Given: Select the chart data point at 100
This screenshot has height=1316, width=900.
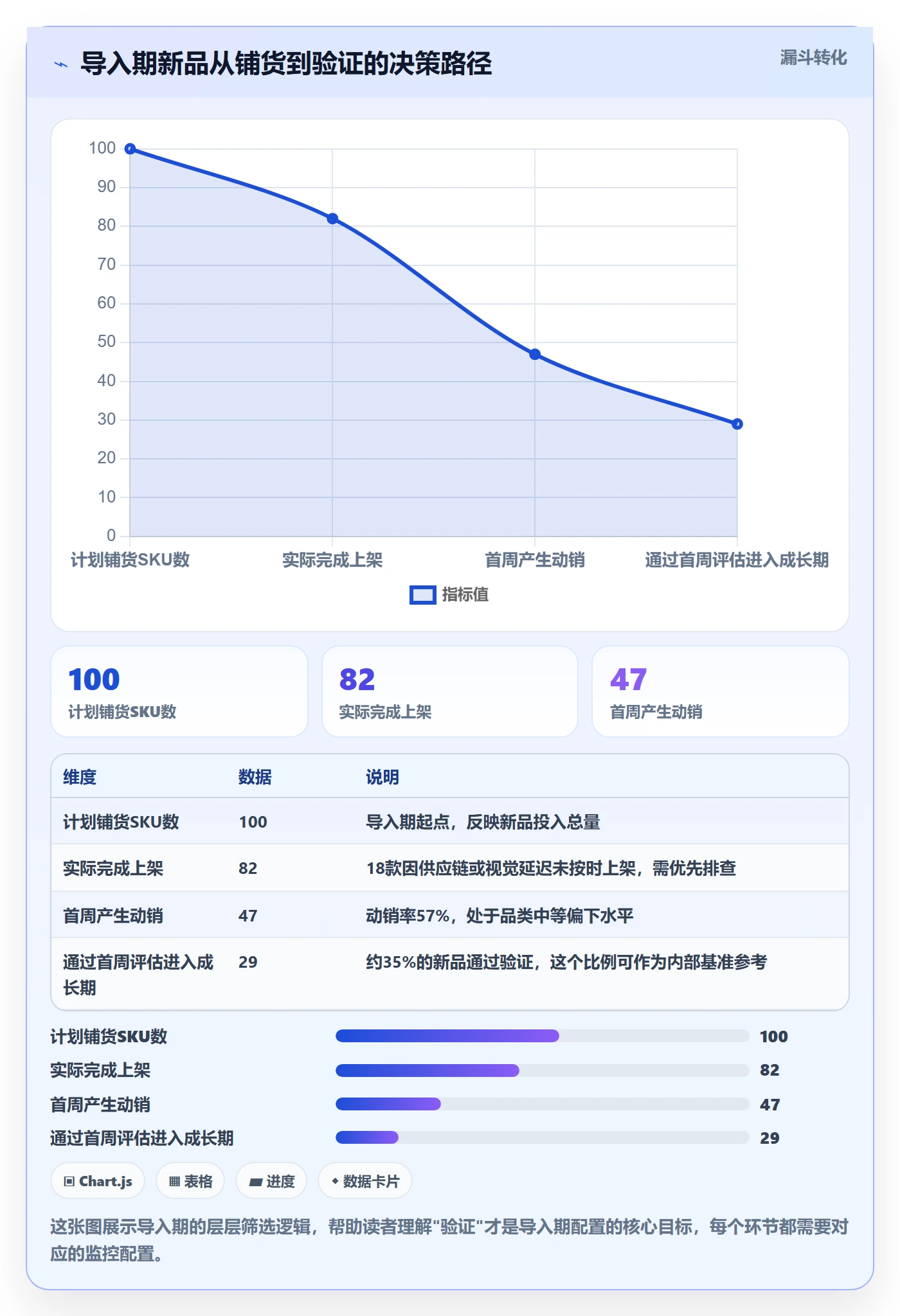Looking at the screenshot, I should 130,149.
